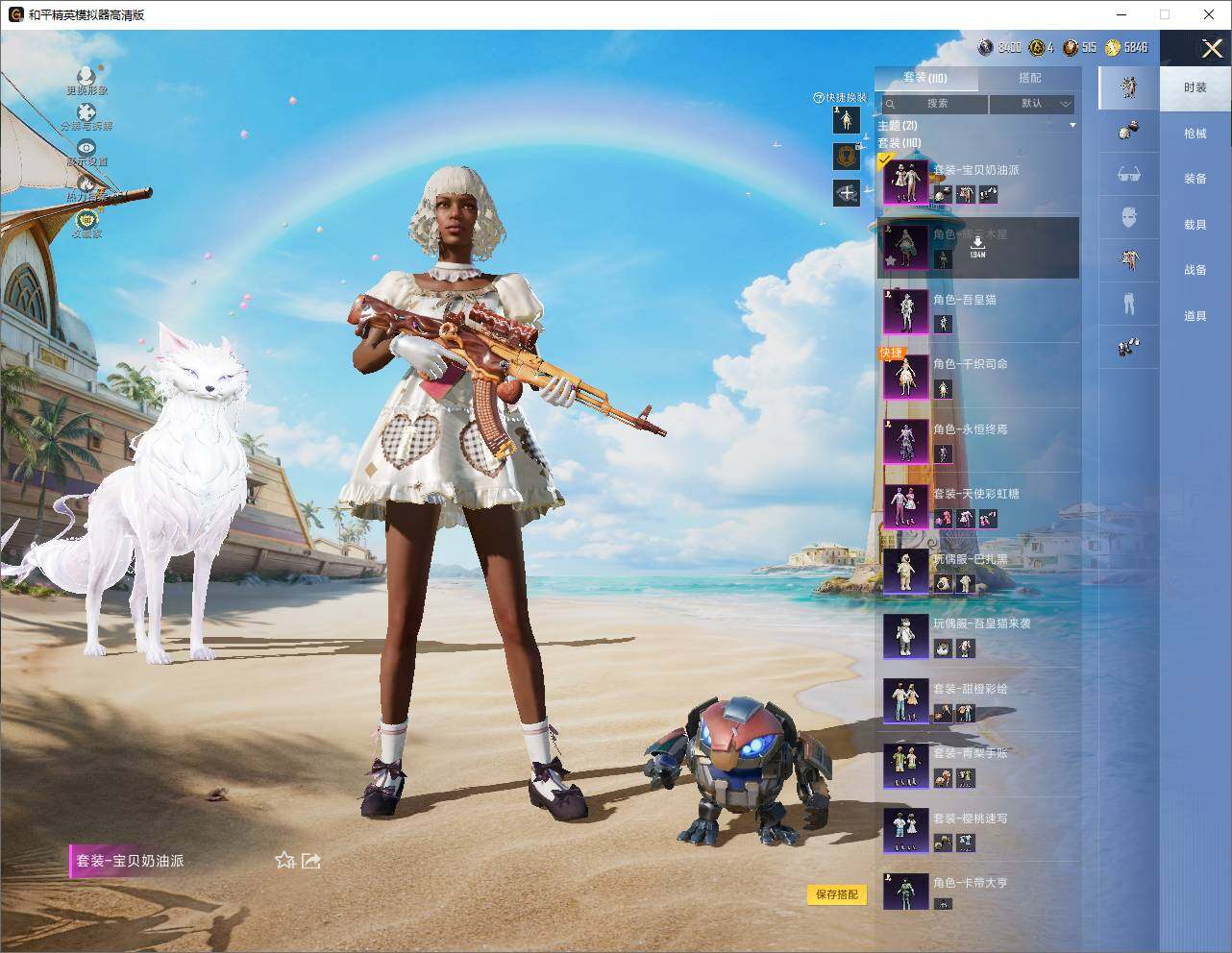
Task: Switch to the 枪械 menu
Action: tap(1195, 134)
